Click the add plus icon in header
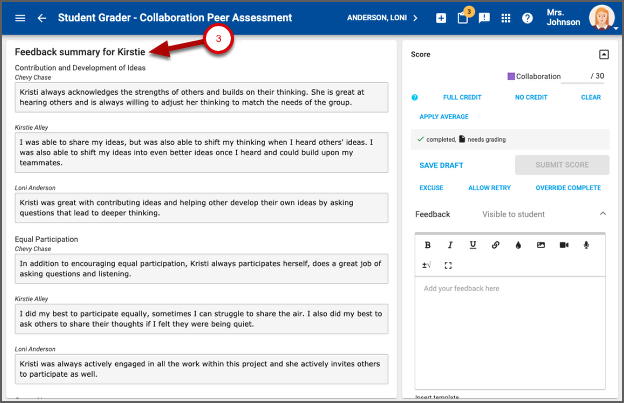 pyautogui.click(x=442, y=18)
